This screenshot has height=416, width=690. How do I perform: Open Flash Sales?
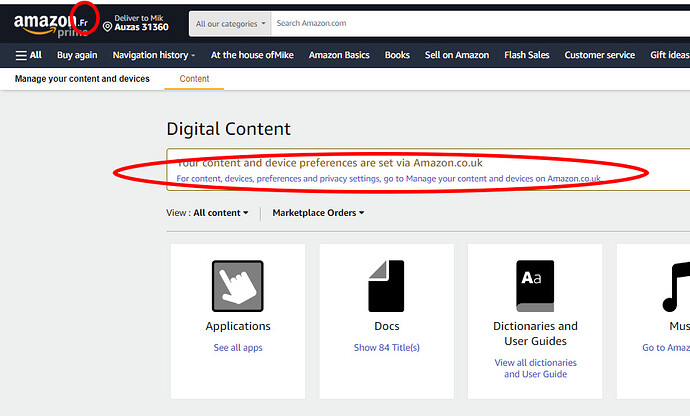point(527,55)
